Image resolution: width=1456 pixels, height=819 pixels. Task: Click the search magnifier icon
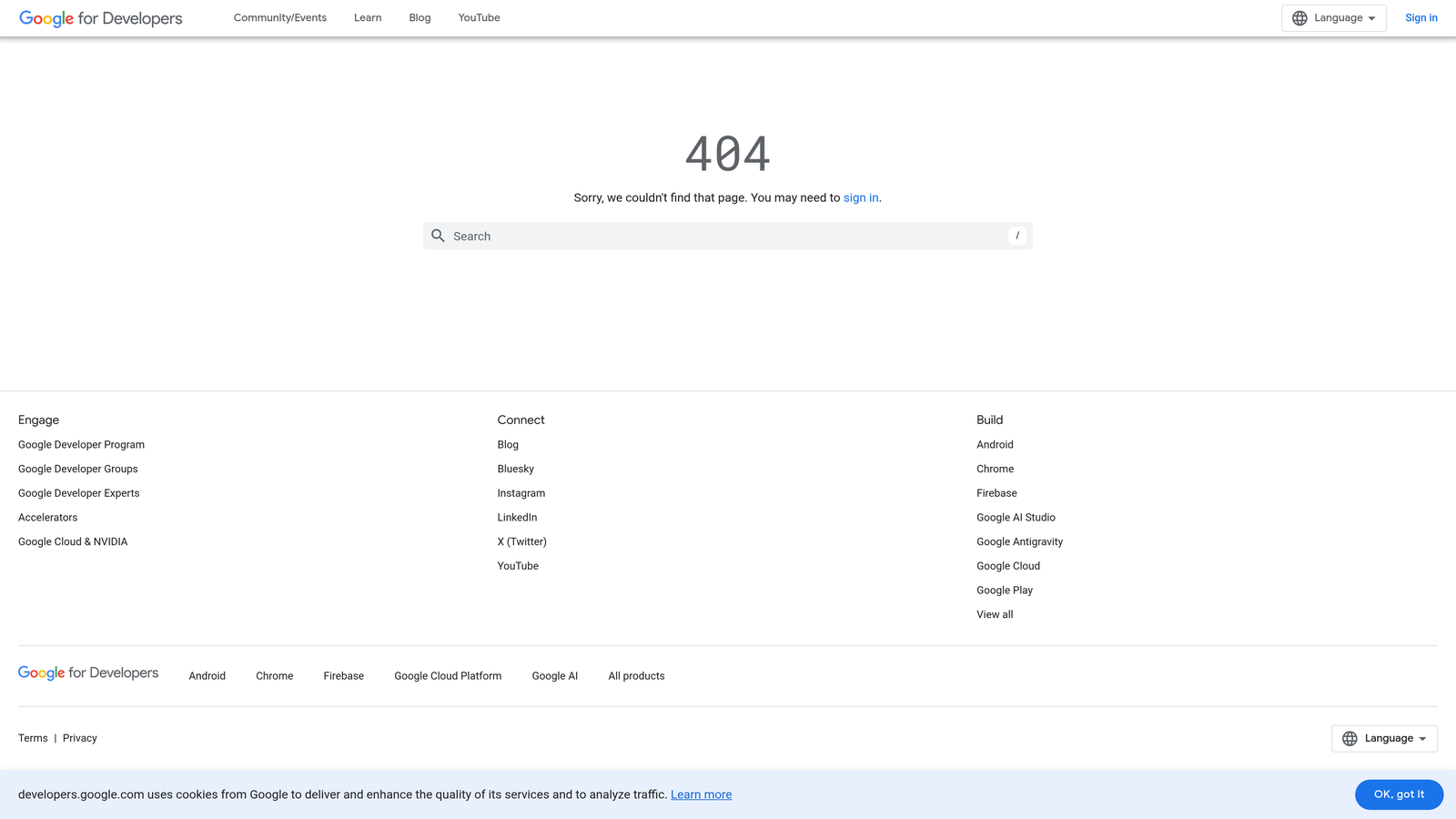tap(438, 236)
